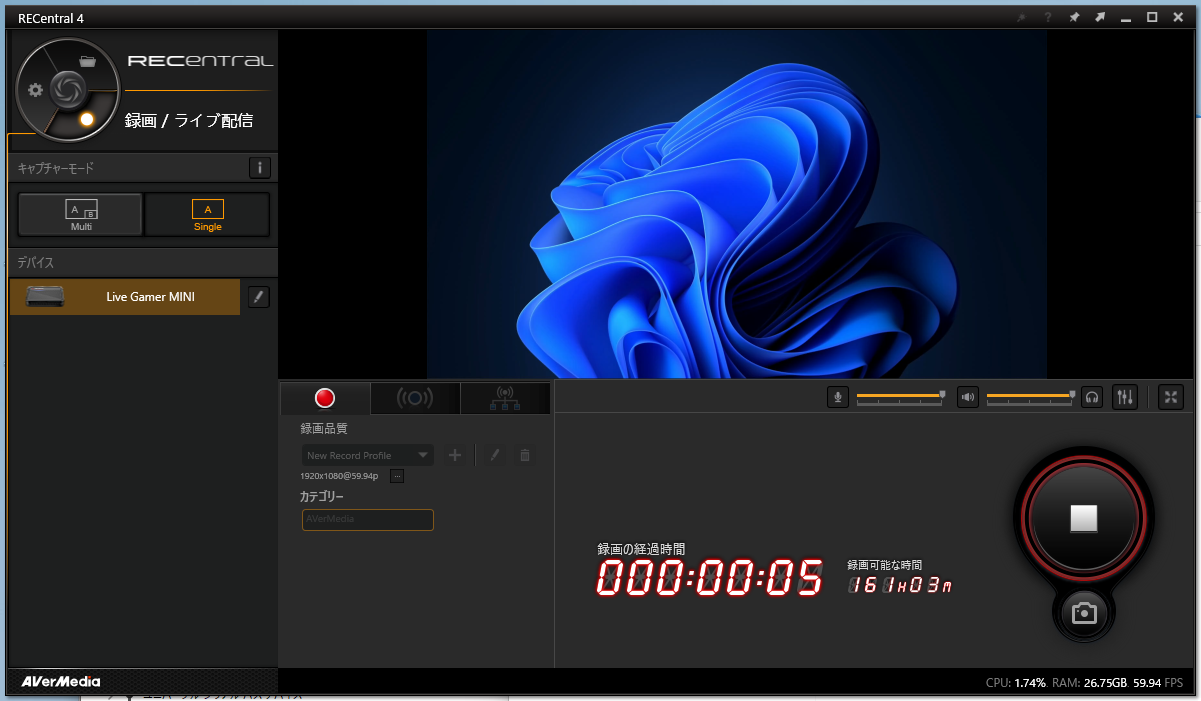Toggle headphone audio monitoring

[1092, 397]
